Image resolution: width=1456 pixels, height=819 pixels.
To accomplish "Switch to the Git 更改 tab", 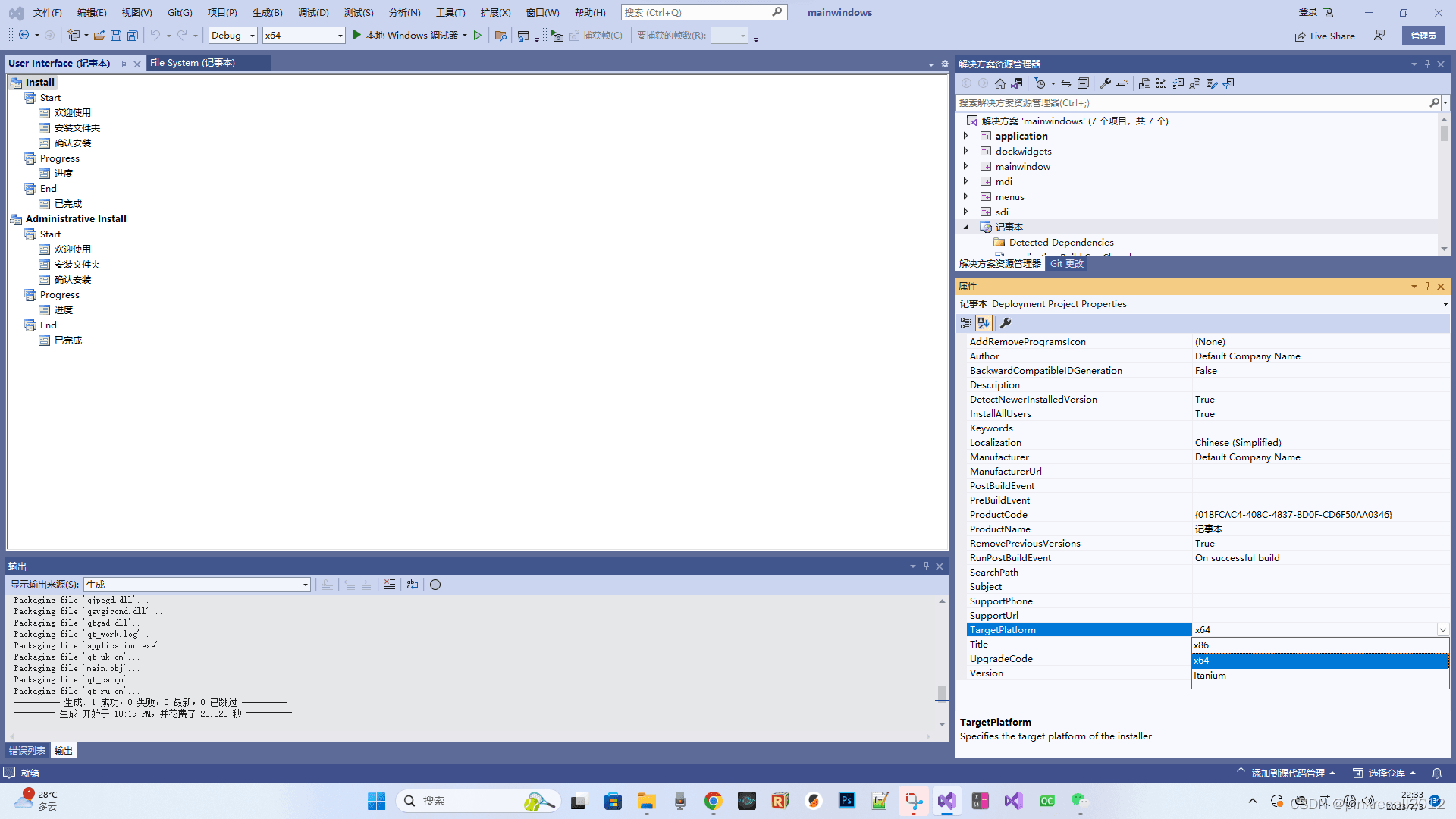I will point(1066,264).
